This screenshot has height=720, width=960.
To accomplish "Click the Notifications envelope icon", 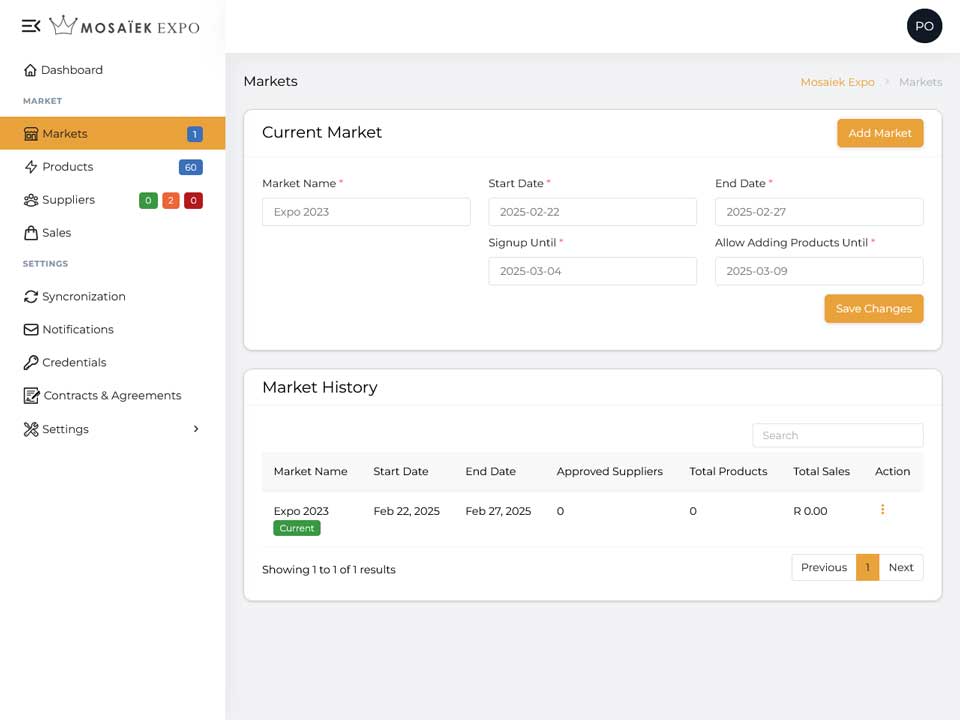I will 31,329.
